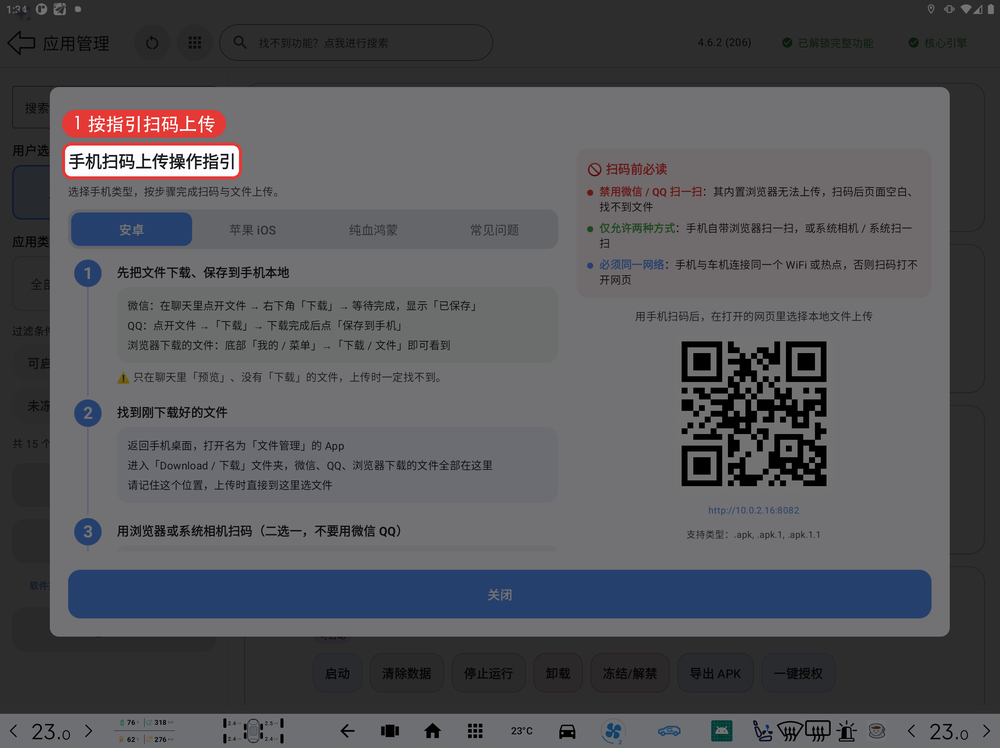This screenshot has width=1000, height=748.
Task: Open the green Android app icon
Action: (721, 731)
